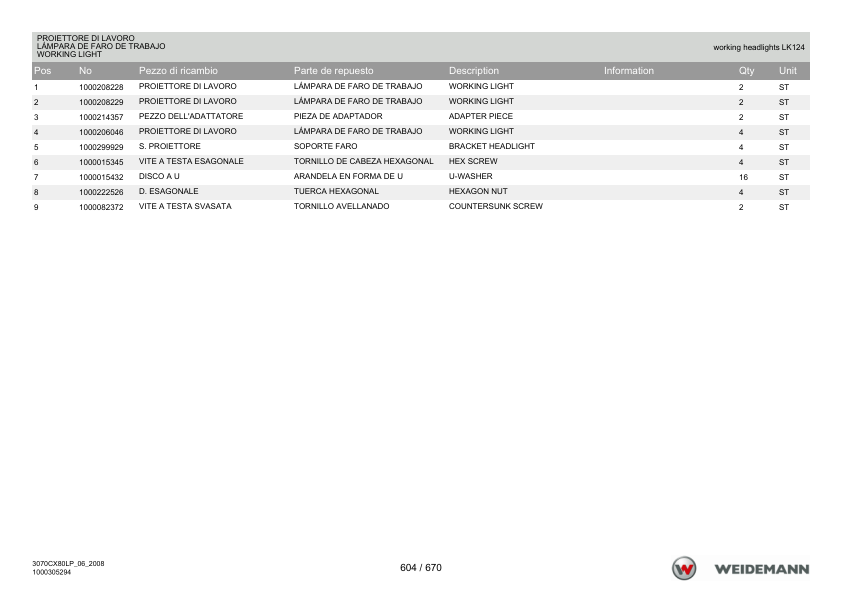The image size is (842, 595).
Task: Click document code '3070CX80LP_06_2008'
Action: tap(68, 564)
